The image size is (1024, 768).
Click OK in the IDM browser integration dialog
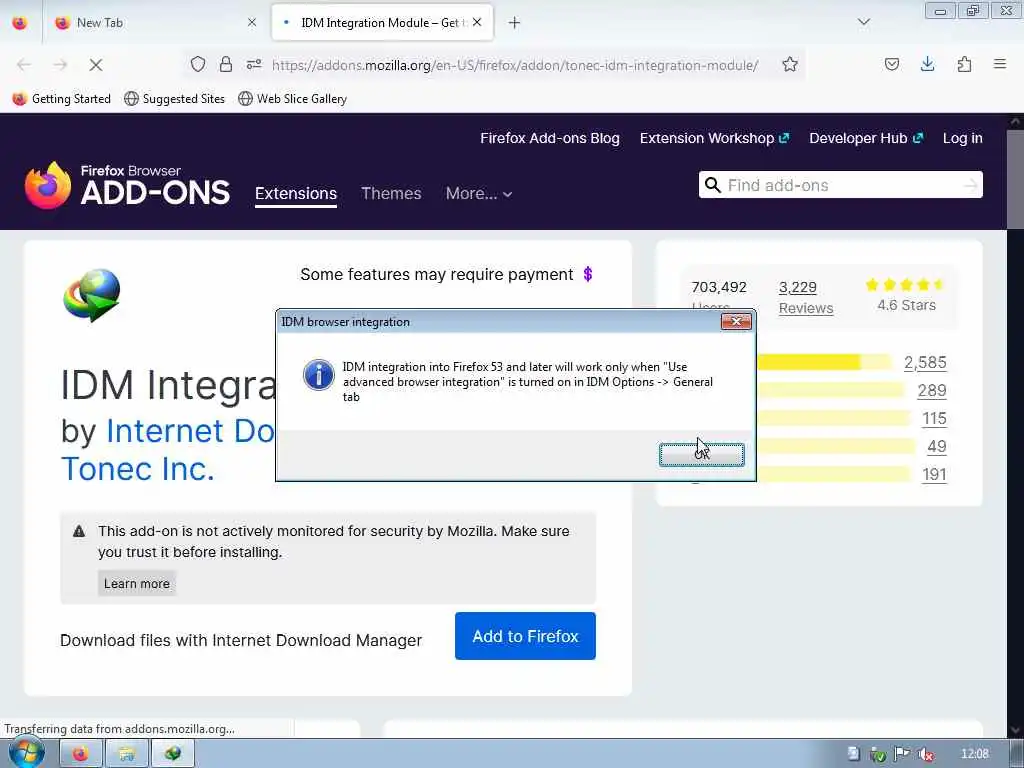tap(701, 455)
